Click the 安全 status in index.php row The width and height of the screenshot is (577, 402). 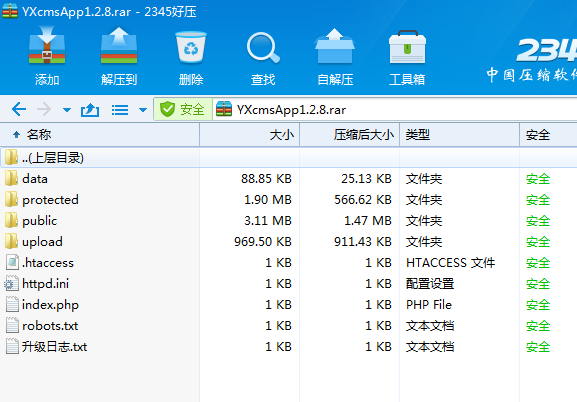pos(538,305)
